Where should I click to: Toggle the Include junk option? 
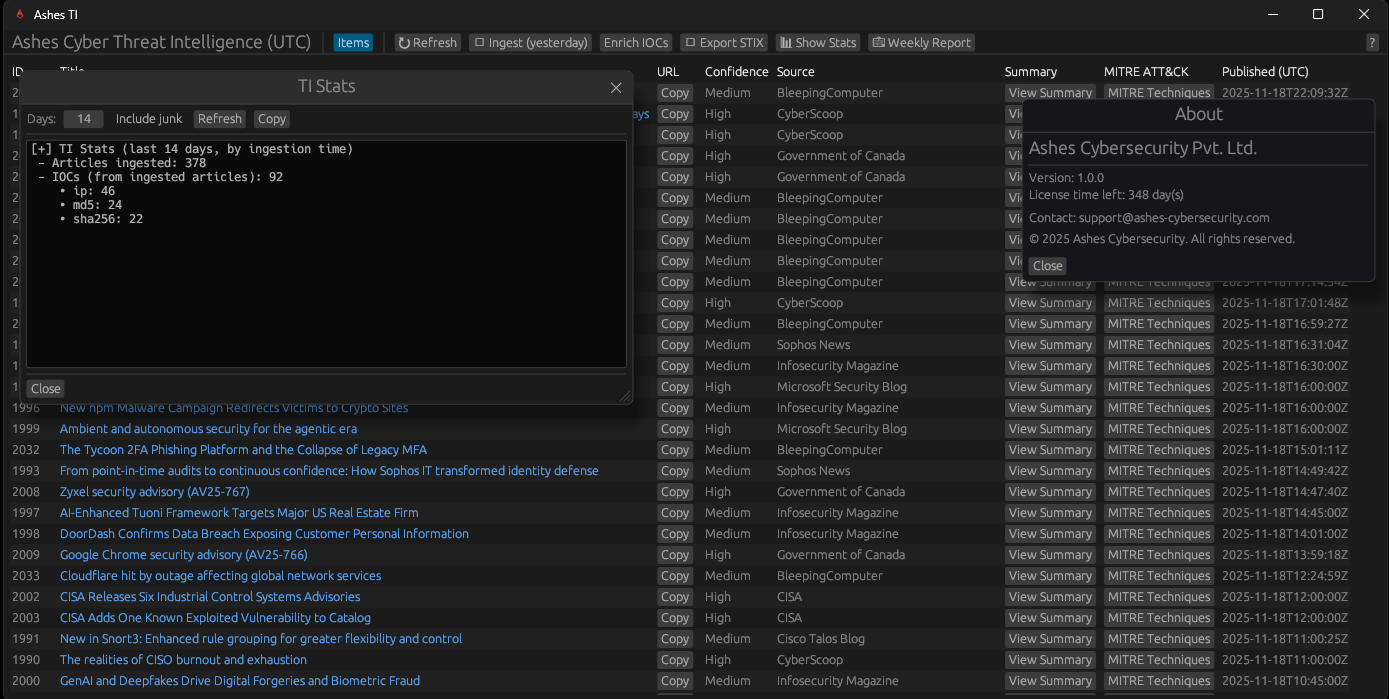[148, 119]
